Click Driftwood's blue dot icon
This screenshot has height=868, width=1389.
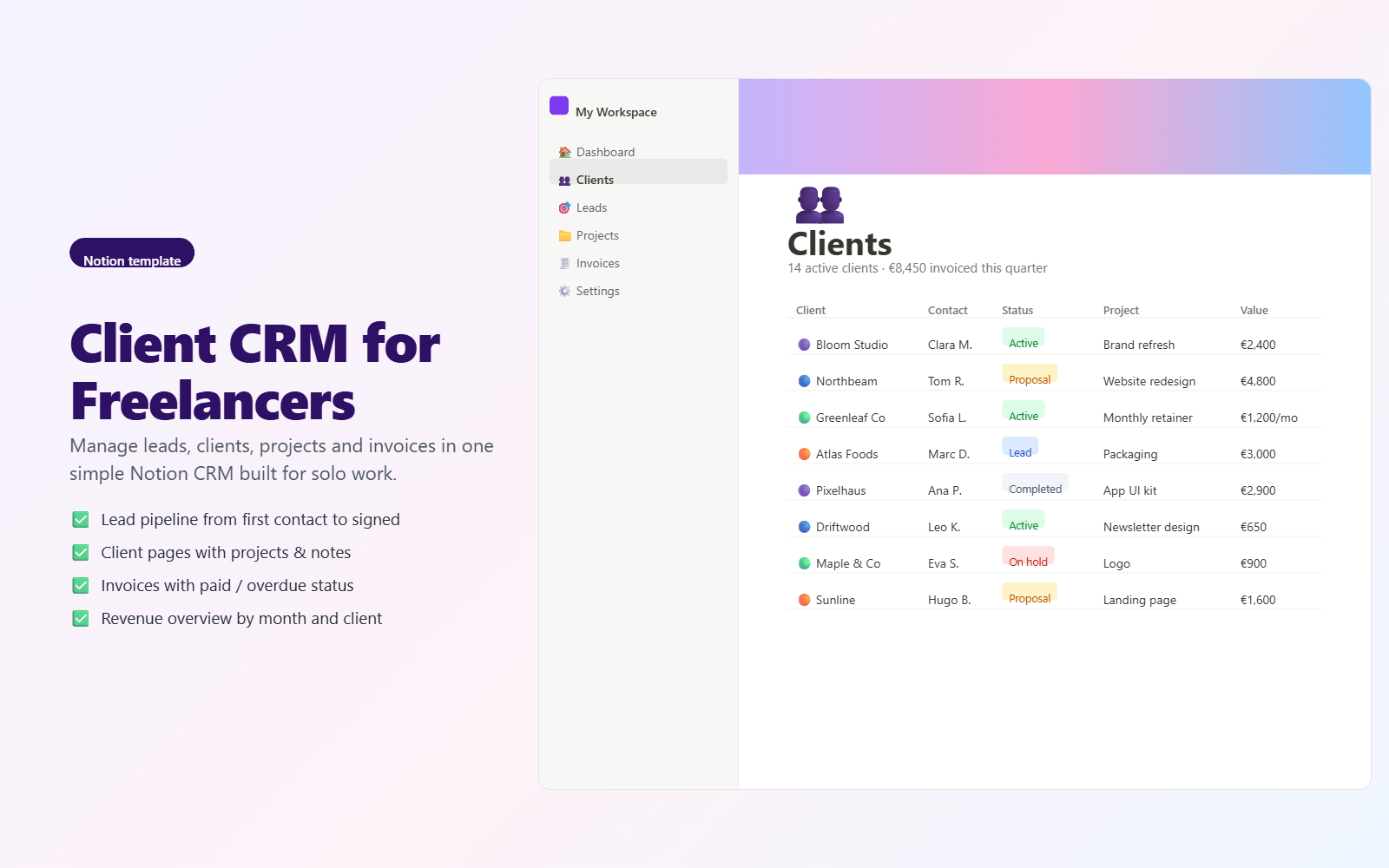tap(804, 527)
